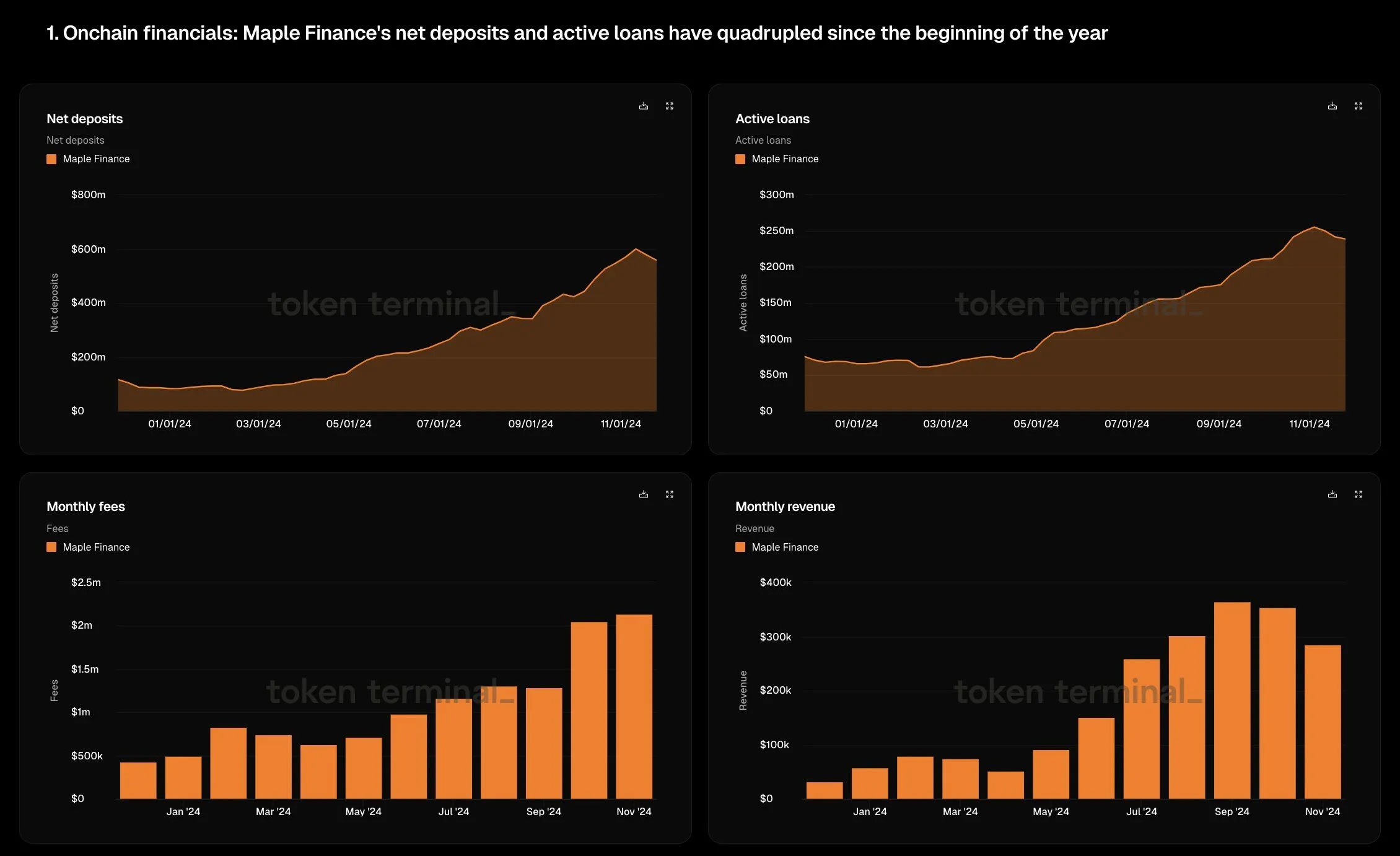Expand Monthly fees chart to fullscreen

(x=670, y=494)
